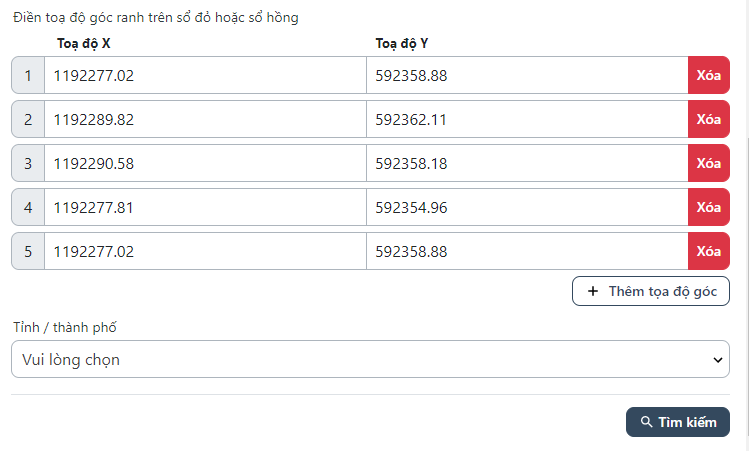Remove row 2 using its Xóa button
Viewport: 749px width, 451px height.
click(708, 119)
